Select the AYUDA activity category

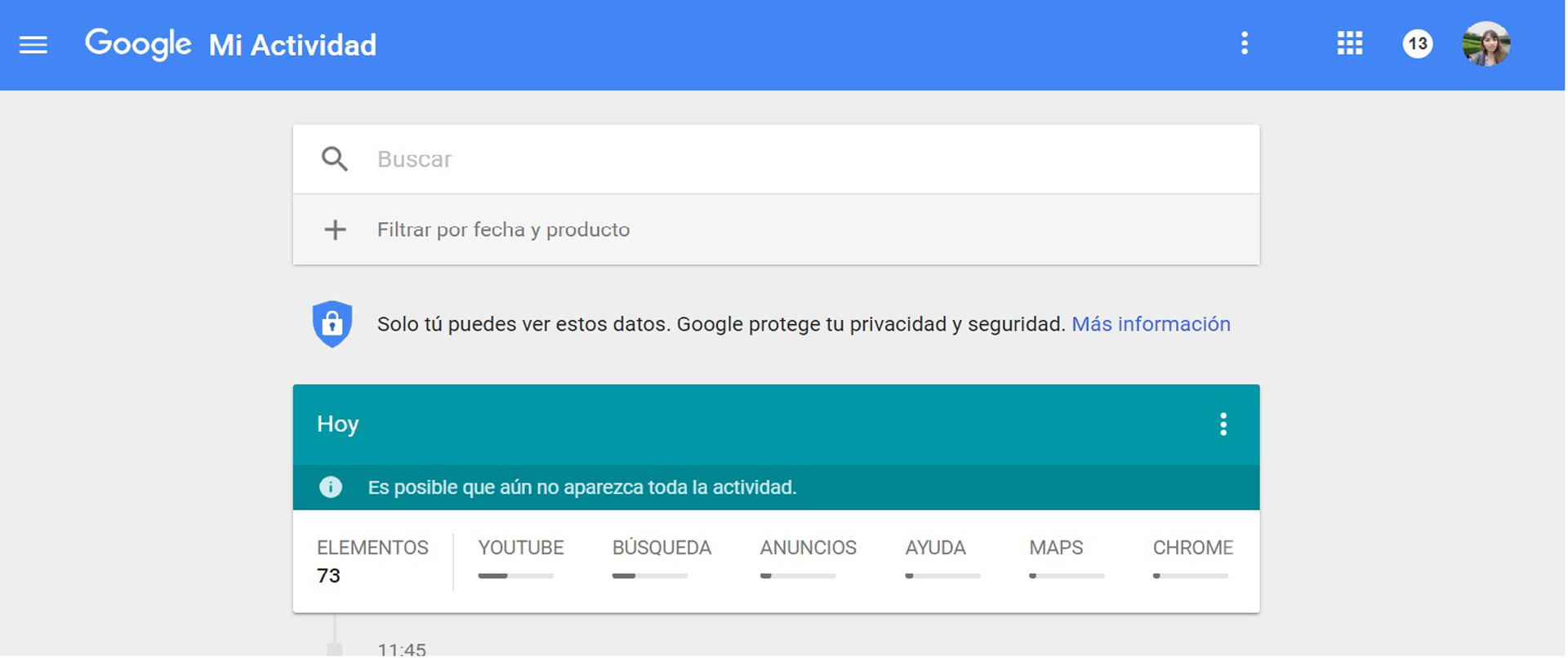click(x=935, y=548)
